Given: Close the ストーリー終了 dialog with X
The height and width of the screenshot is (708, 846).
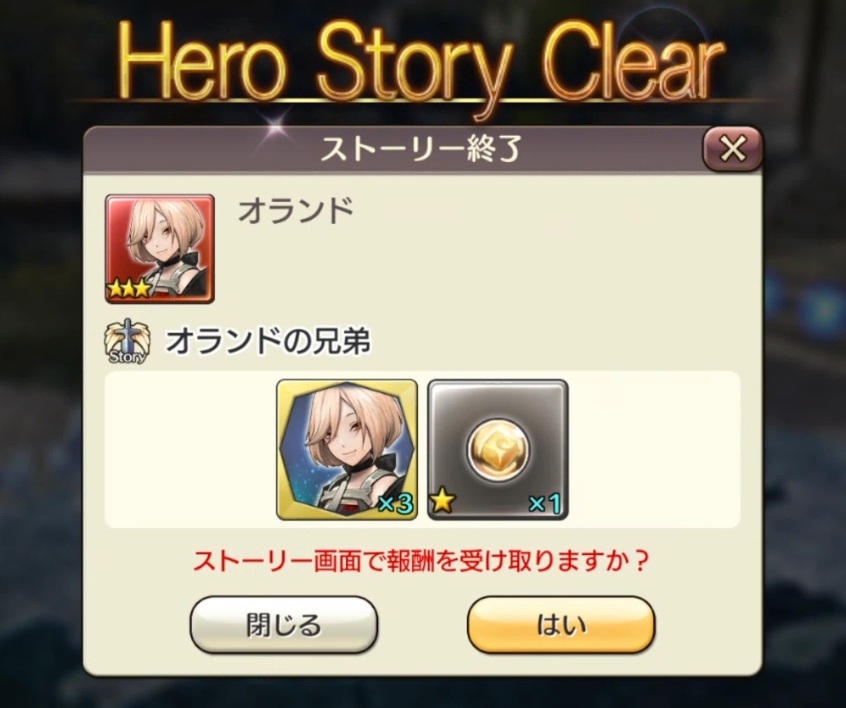Looking at the screenshot, I should (x=732, y=148).
